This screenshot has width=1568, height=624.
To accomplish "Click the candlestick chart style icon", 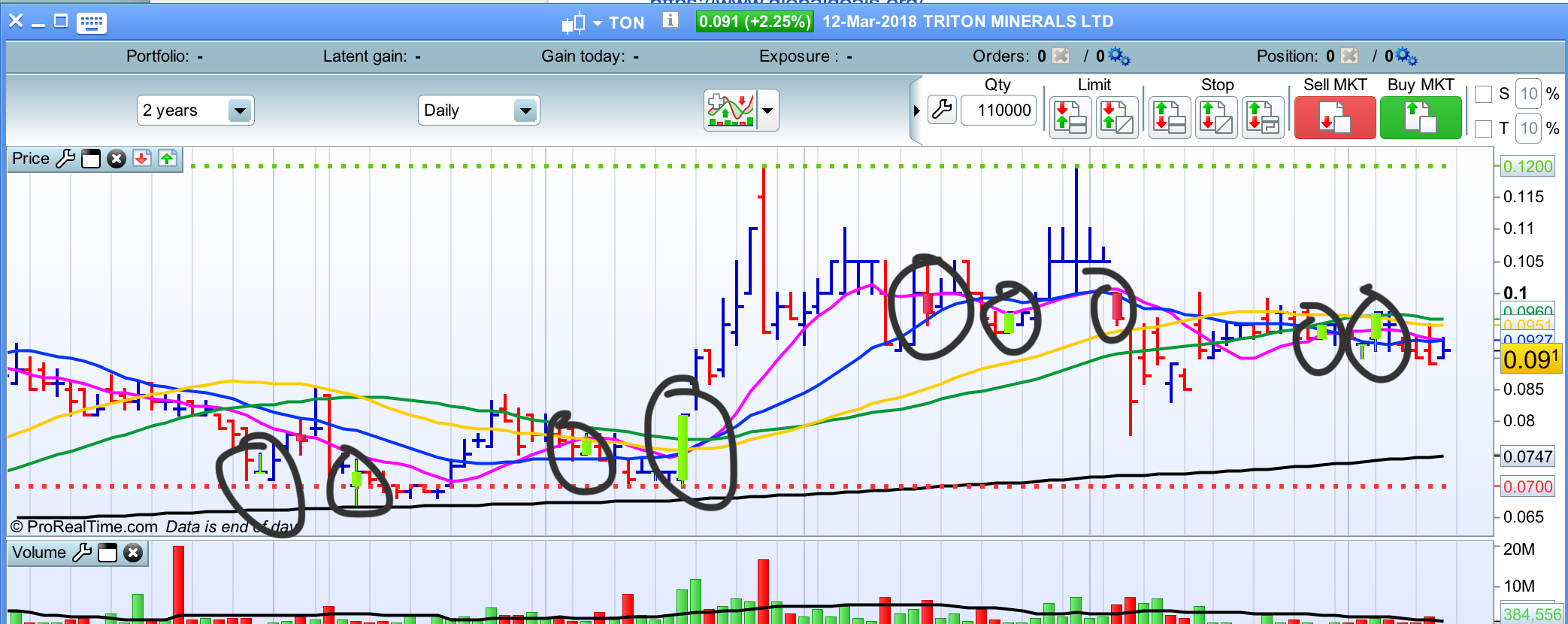I will tap(573, 23).
